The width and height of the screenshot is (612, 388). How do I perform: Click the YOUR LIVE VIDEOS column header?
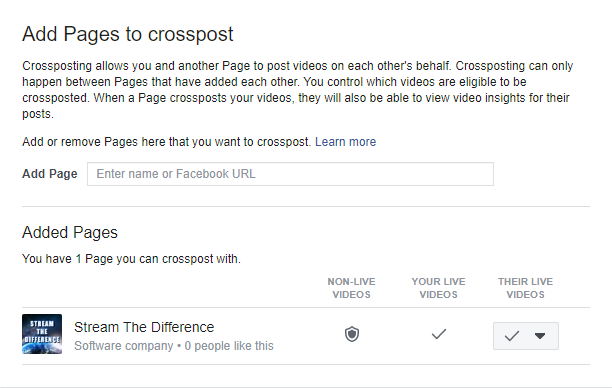pos(438,288)
